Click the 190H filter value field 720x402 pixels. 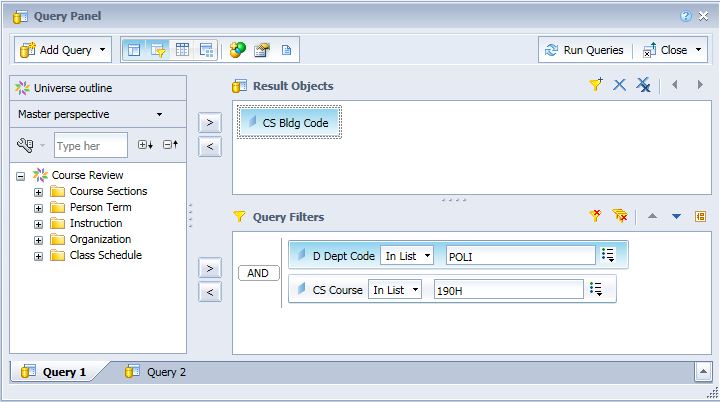tap(509, 289)
